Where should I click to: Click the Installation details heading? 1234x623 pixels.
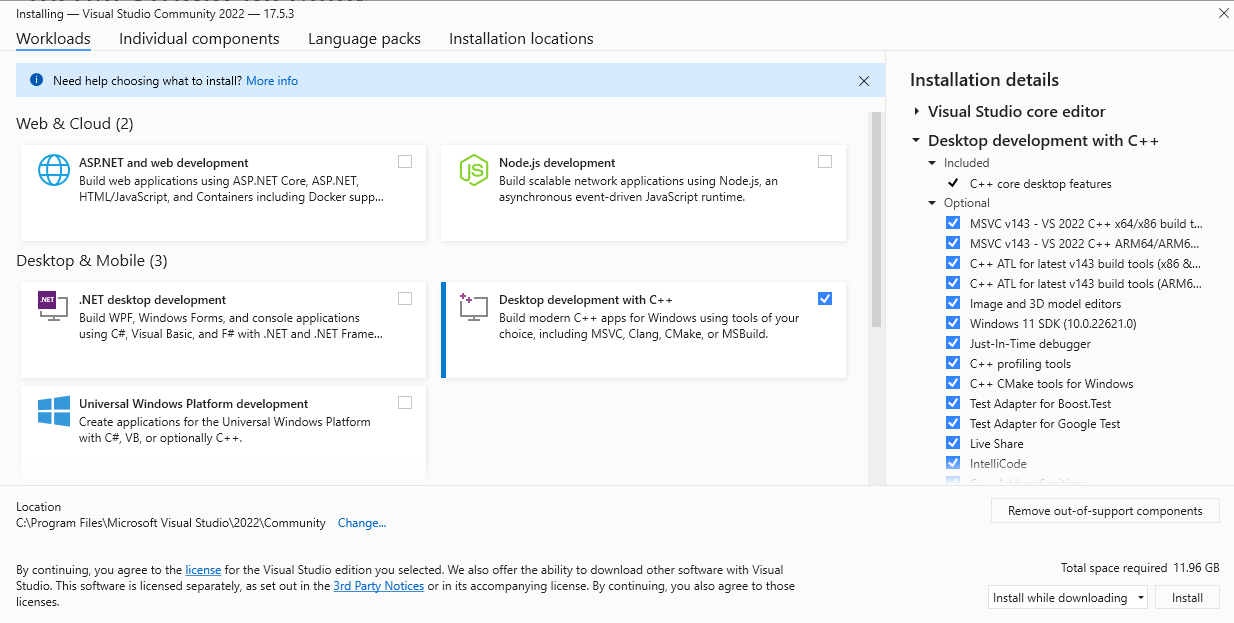coord(984,80)
